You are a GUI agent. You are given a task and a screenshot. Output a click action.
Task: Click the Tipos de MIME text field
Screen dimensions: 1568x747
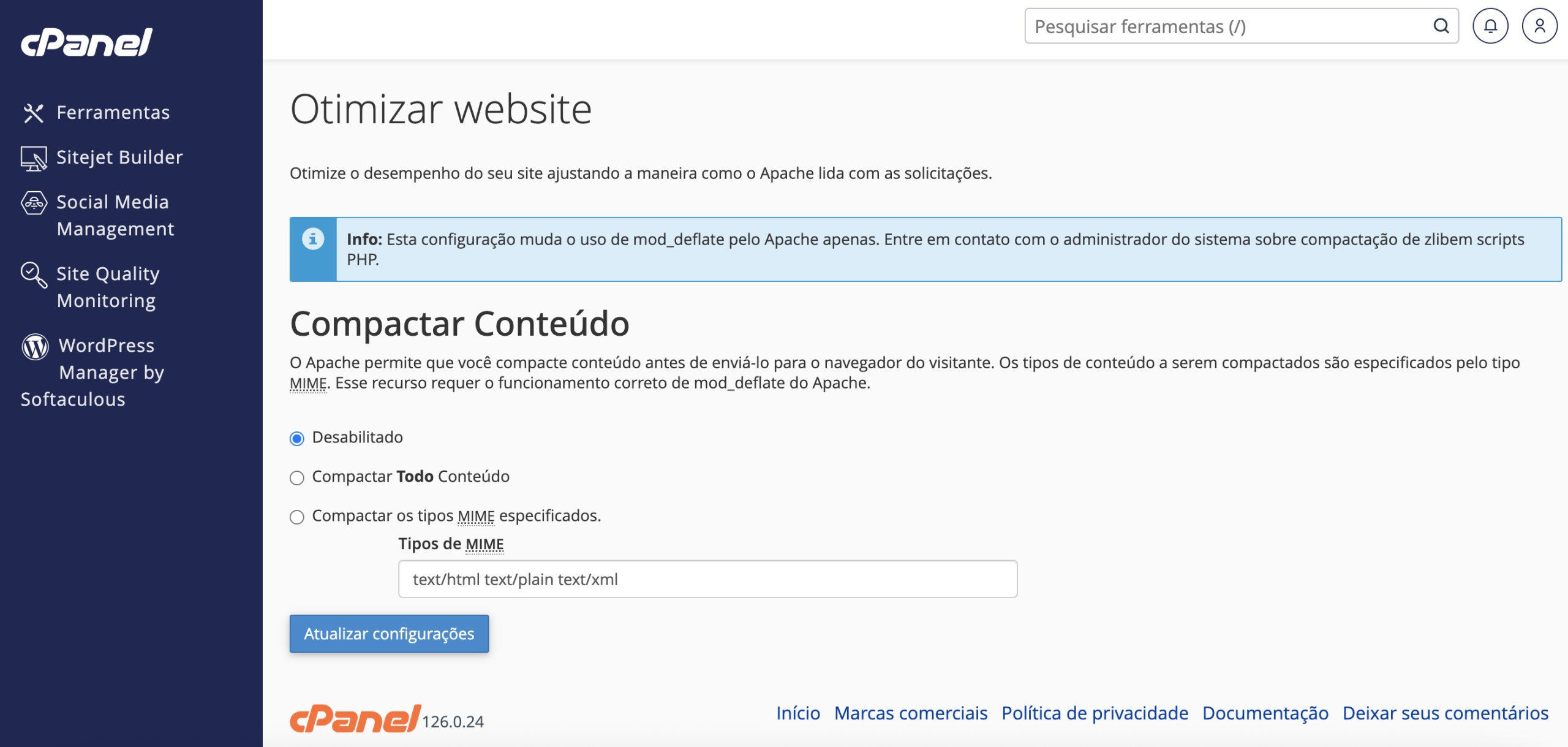click(x=707, y=579)
